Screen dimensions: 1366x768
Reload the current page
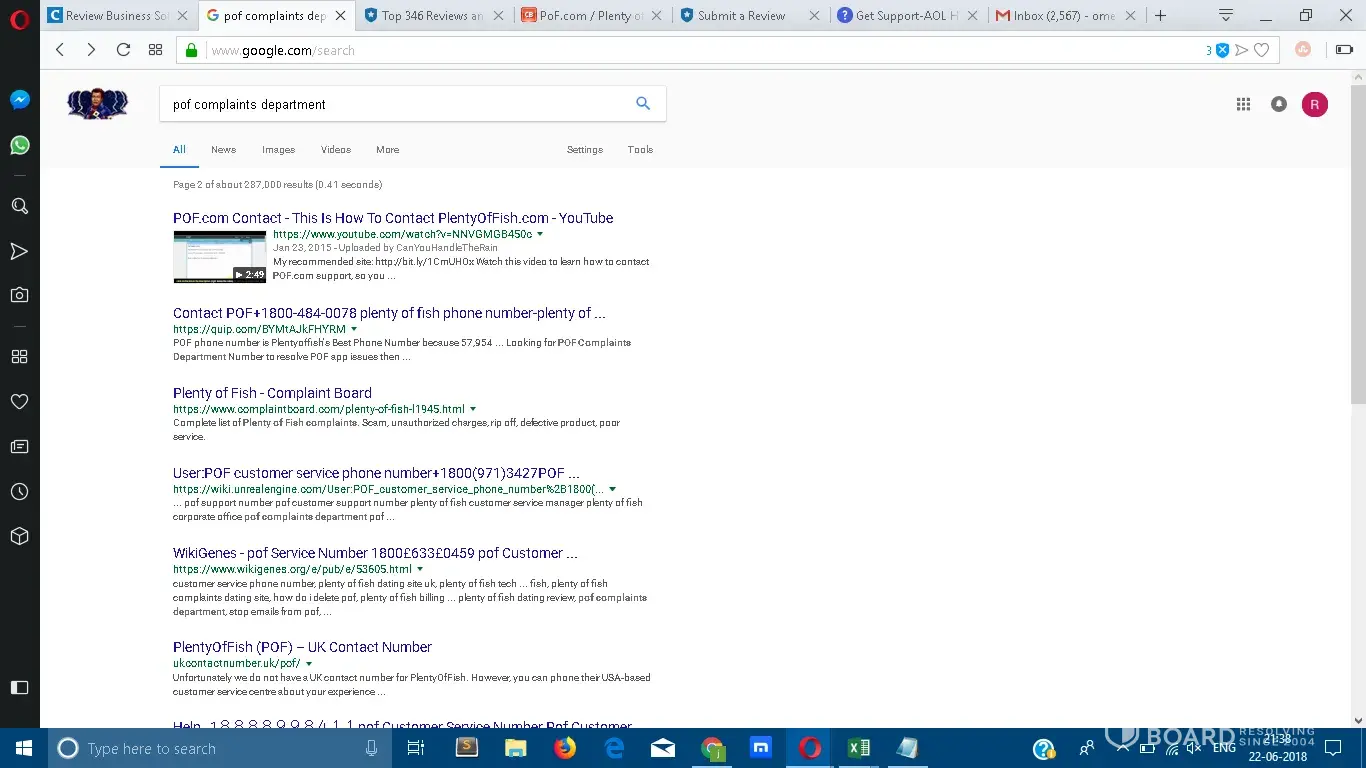click(123, 50)
